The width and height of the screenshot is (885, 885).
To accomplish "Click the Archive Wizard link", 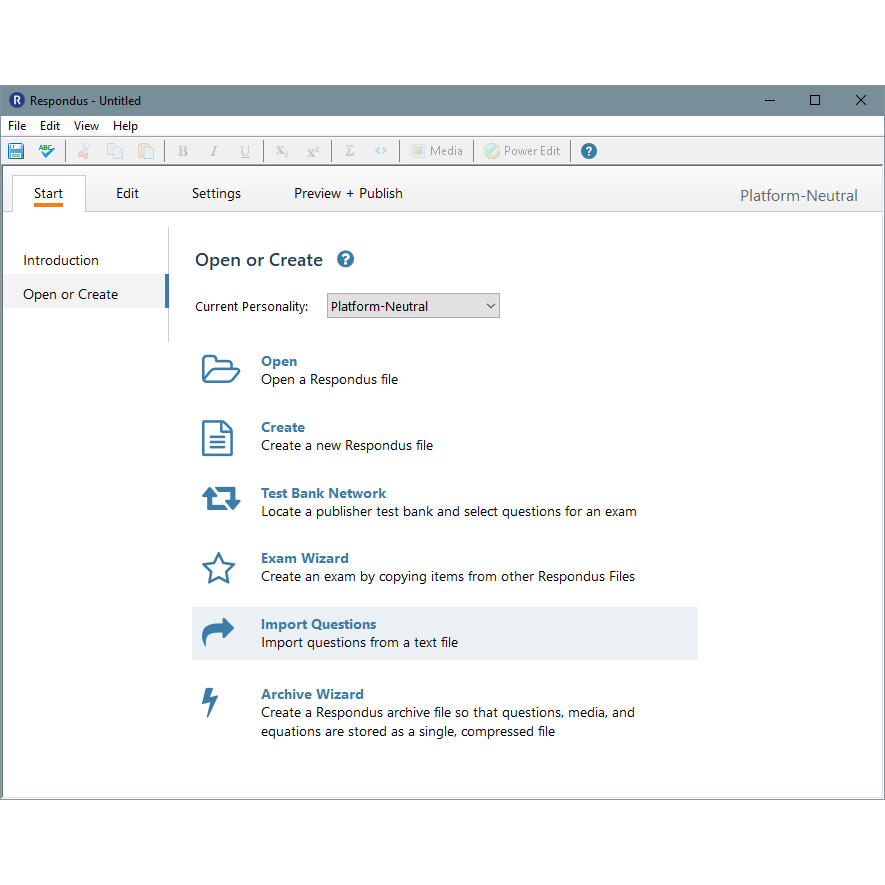I will click(312, 694).
